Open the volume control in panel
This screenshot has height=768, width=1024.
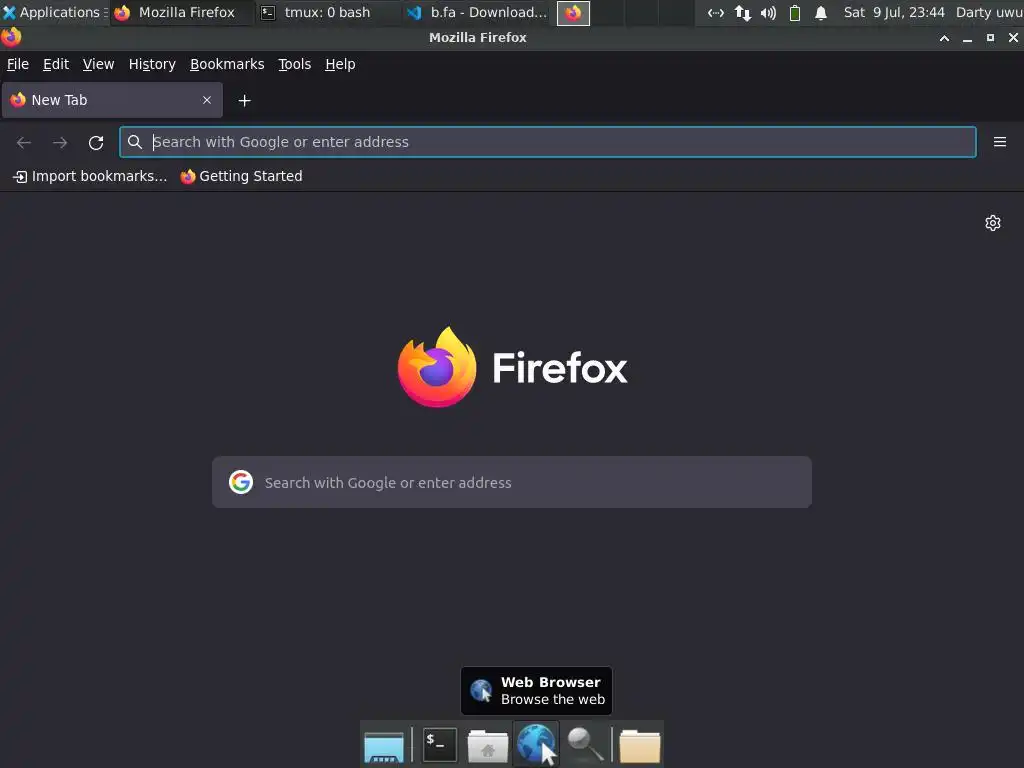point(769,12)
